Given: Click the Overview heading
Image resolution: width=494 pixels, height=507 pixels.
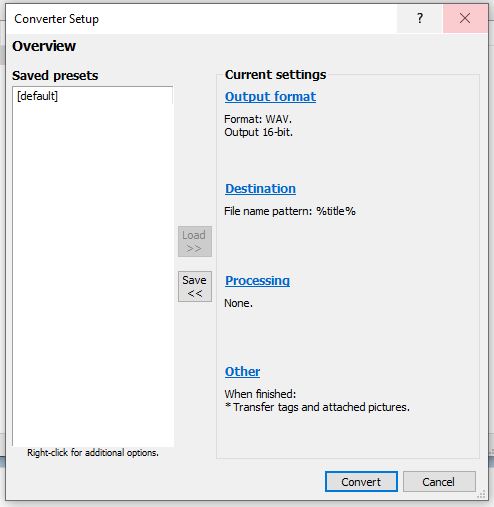Looking at the screenshot, I should 44,46.
